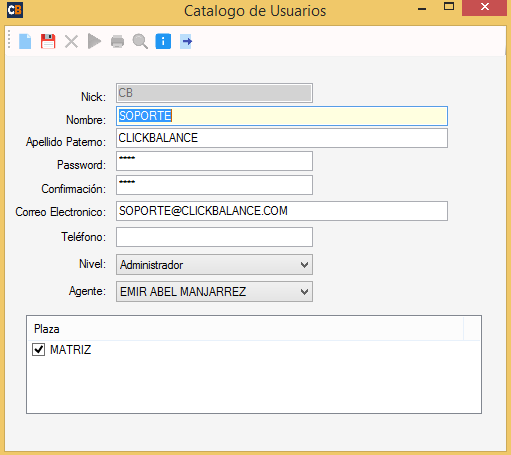Click the Confirmación password field
The height and width of the screenshot is (455, 511).
point(214,185)
